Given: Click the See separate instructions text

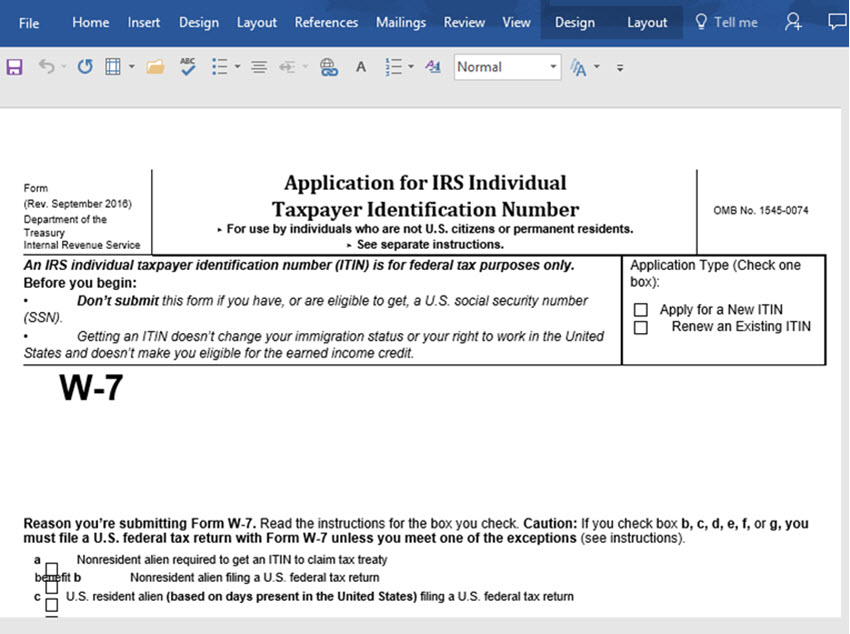Looking at the screenshot, I should click(x=430, y=244).
